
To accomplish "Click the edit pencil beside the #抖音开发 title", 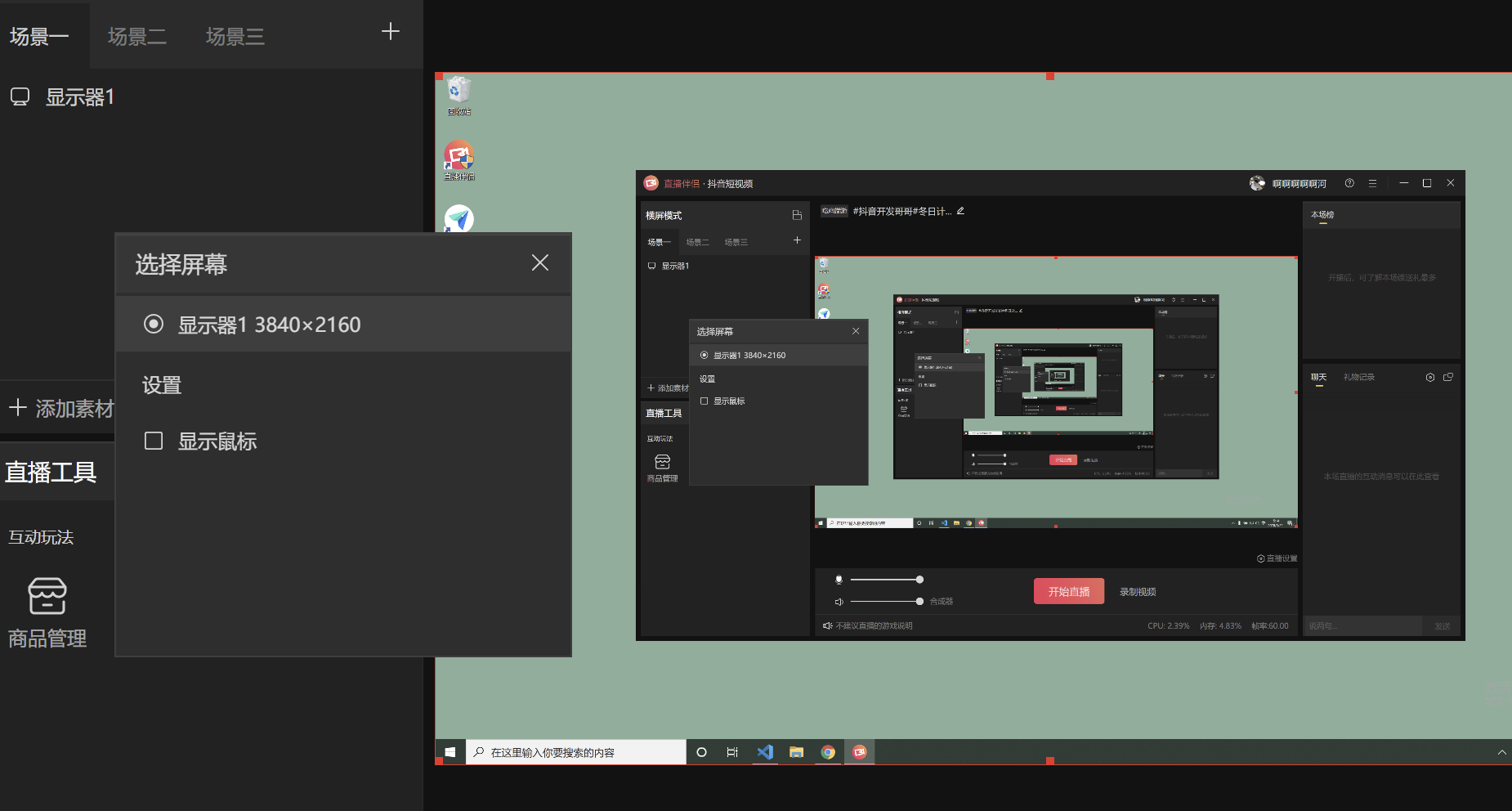I will click(960, 211).
